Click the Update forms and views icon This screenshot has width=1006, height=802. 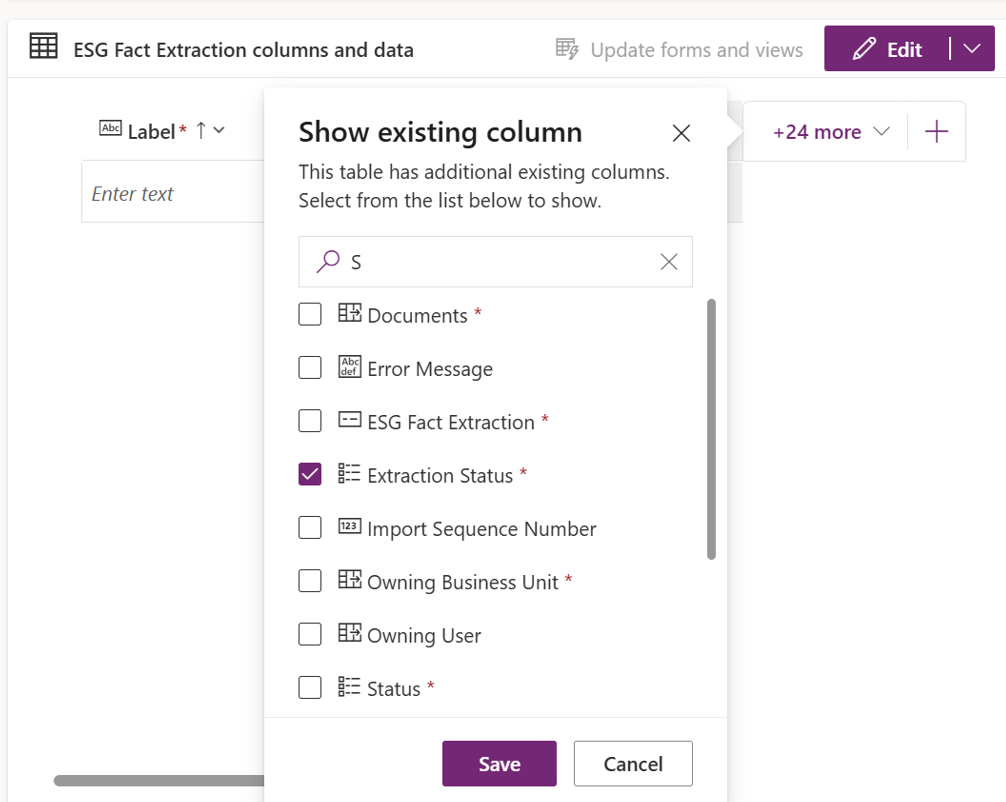click(x=567, y=49)
